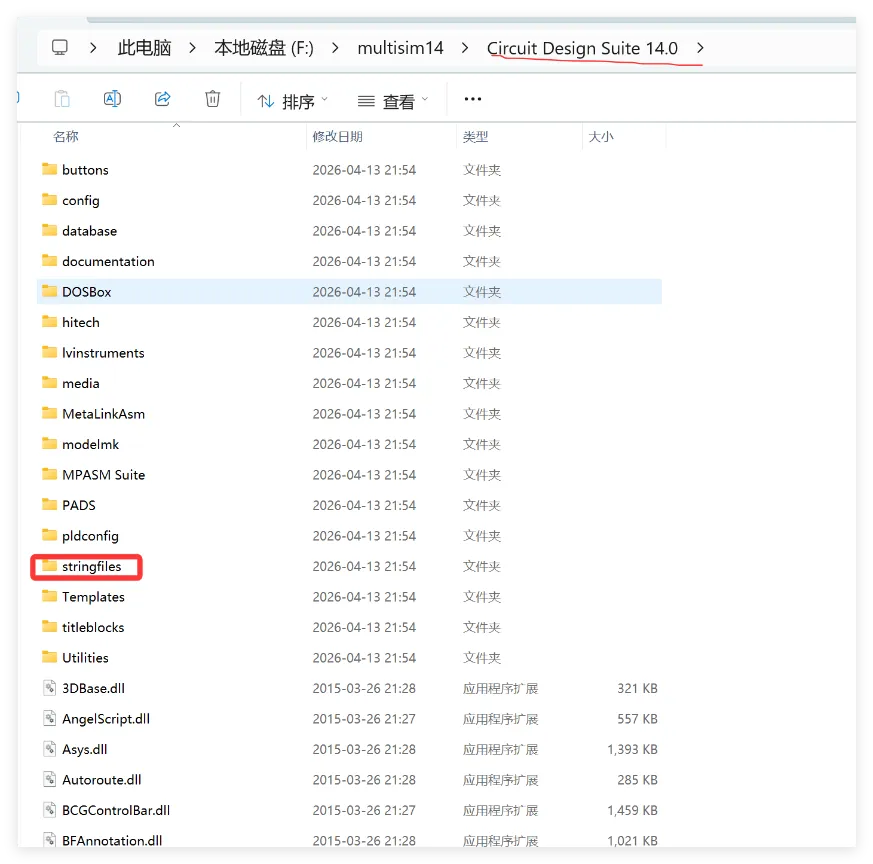
Task: Open the 查看 view dropdown
Action: click(393, 101)
